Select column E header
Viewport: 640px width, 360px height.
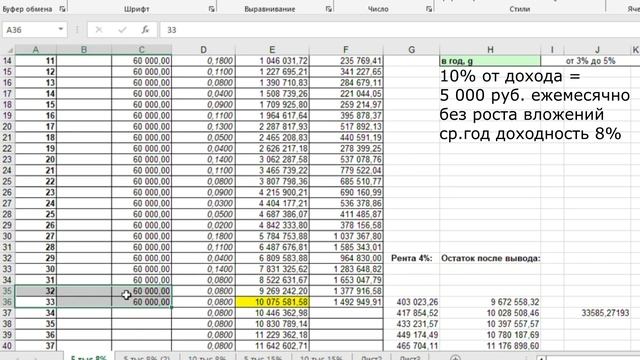click(272, 50)
